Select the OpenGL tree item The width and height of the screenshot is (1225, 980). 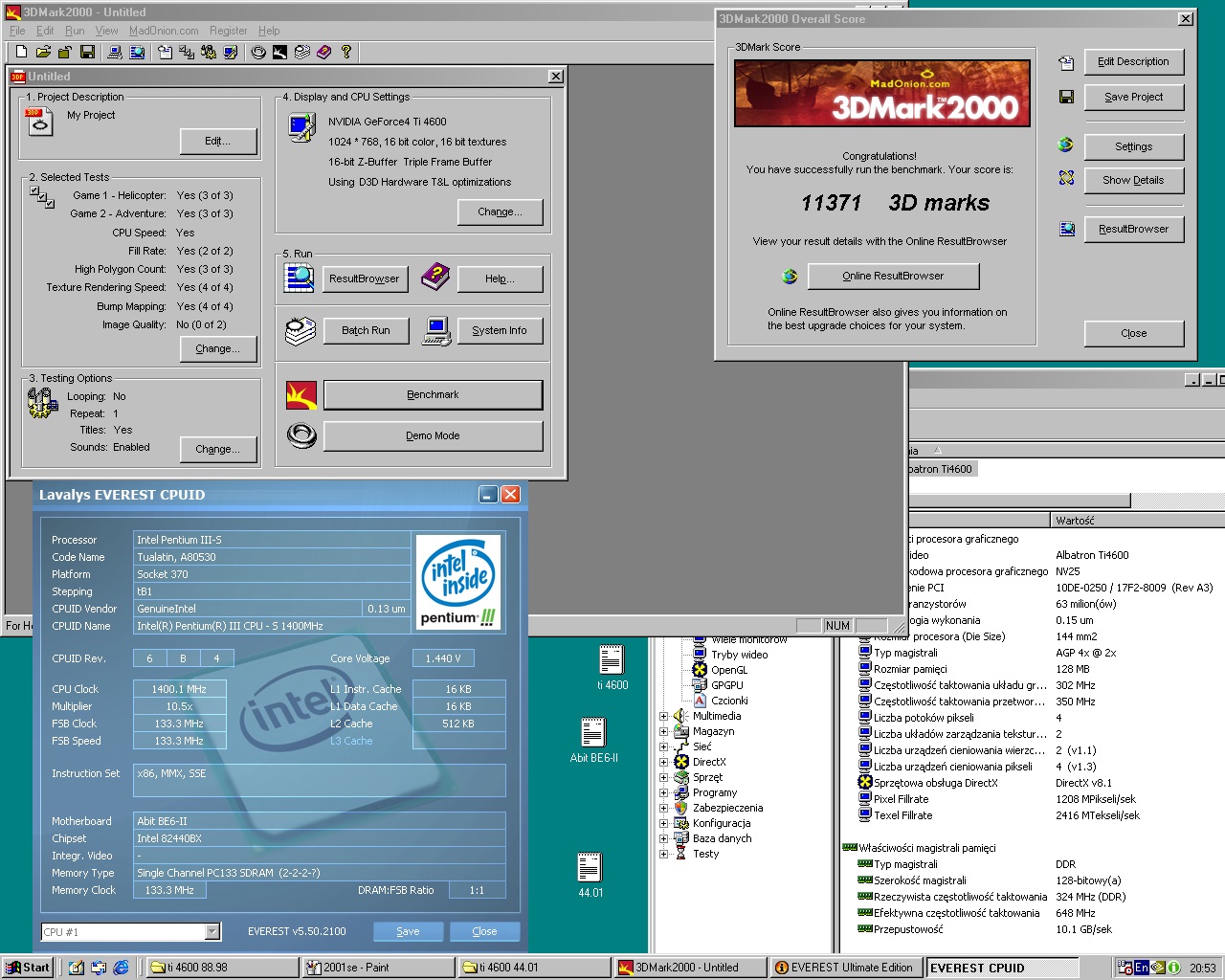click(728, 670)
